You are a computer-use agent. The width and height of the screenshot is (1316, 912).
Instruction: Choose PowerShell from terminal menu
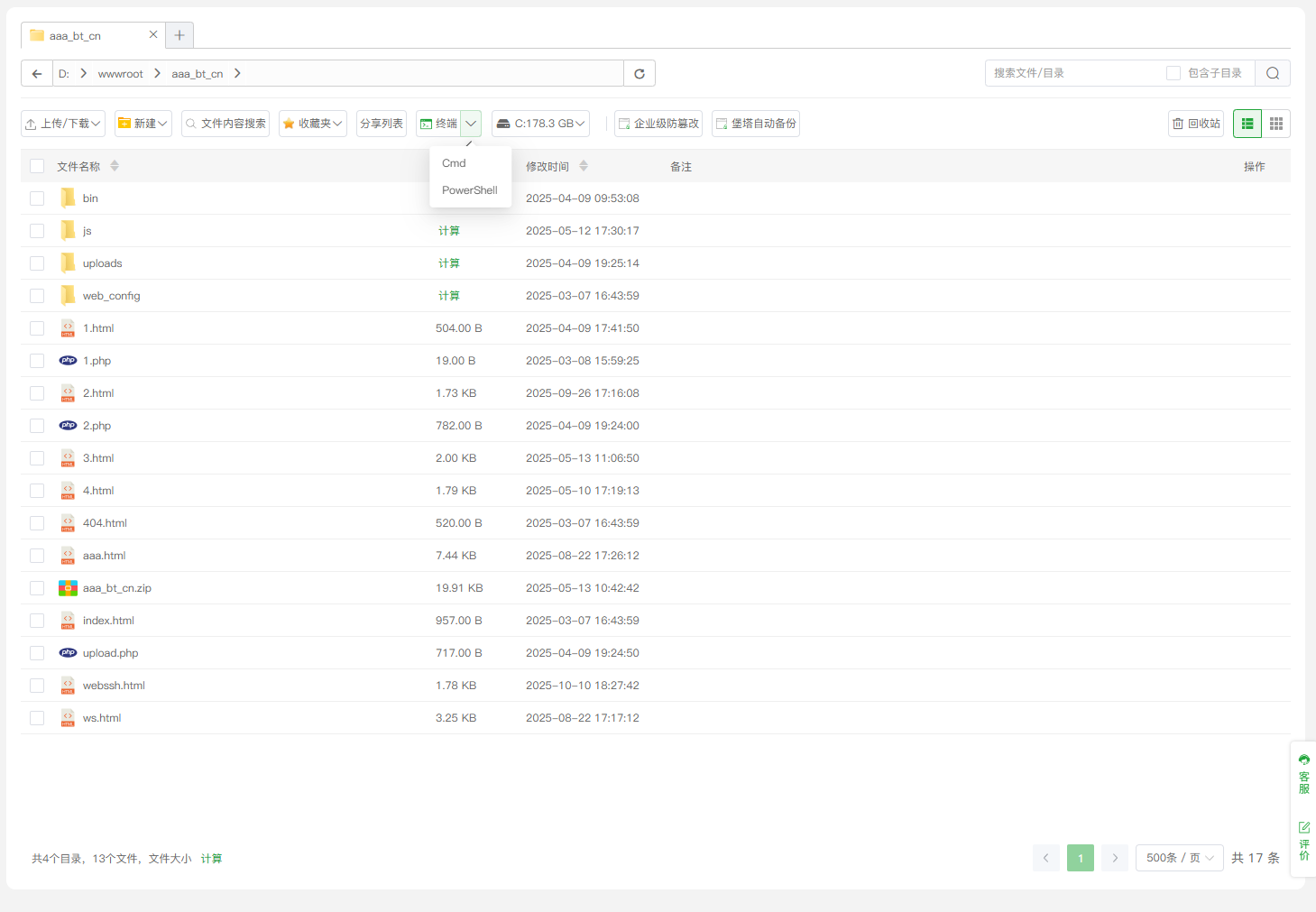point(469,190)
